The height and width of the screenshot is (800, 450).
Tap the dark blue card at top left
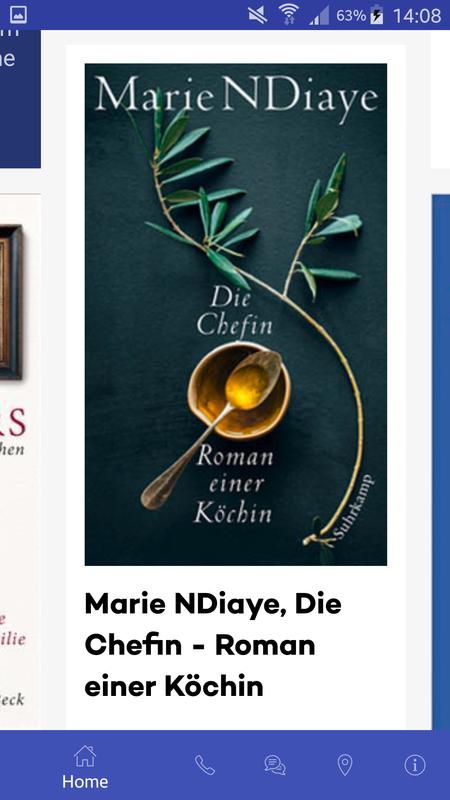(20, 98)
